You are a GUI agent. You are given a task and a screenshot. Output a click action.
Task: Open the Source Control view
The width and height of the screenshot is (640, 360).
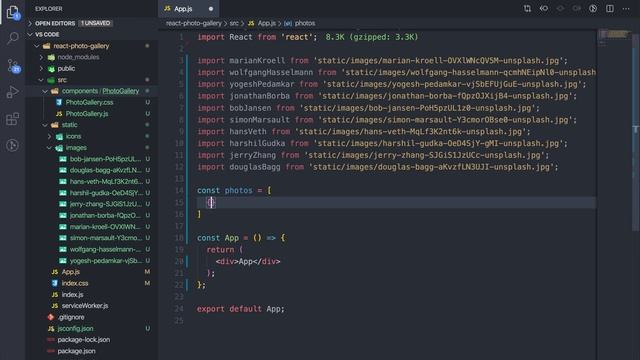pos(13,65)
